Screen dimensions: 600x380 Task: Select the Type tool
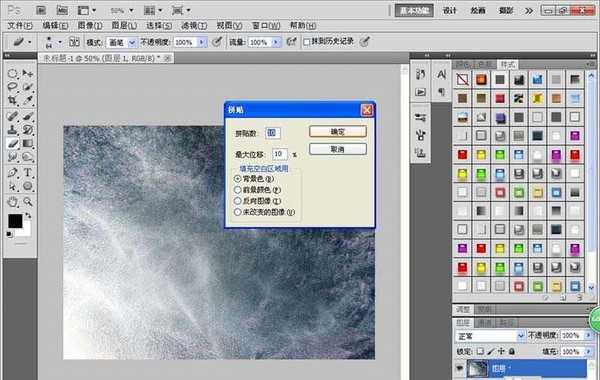pyautogui.click(x=28, y=173)
